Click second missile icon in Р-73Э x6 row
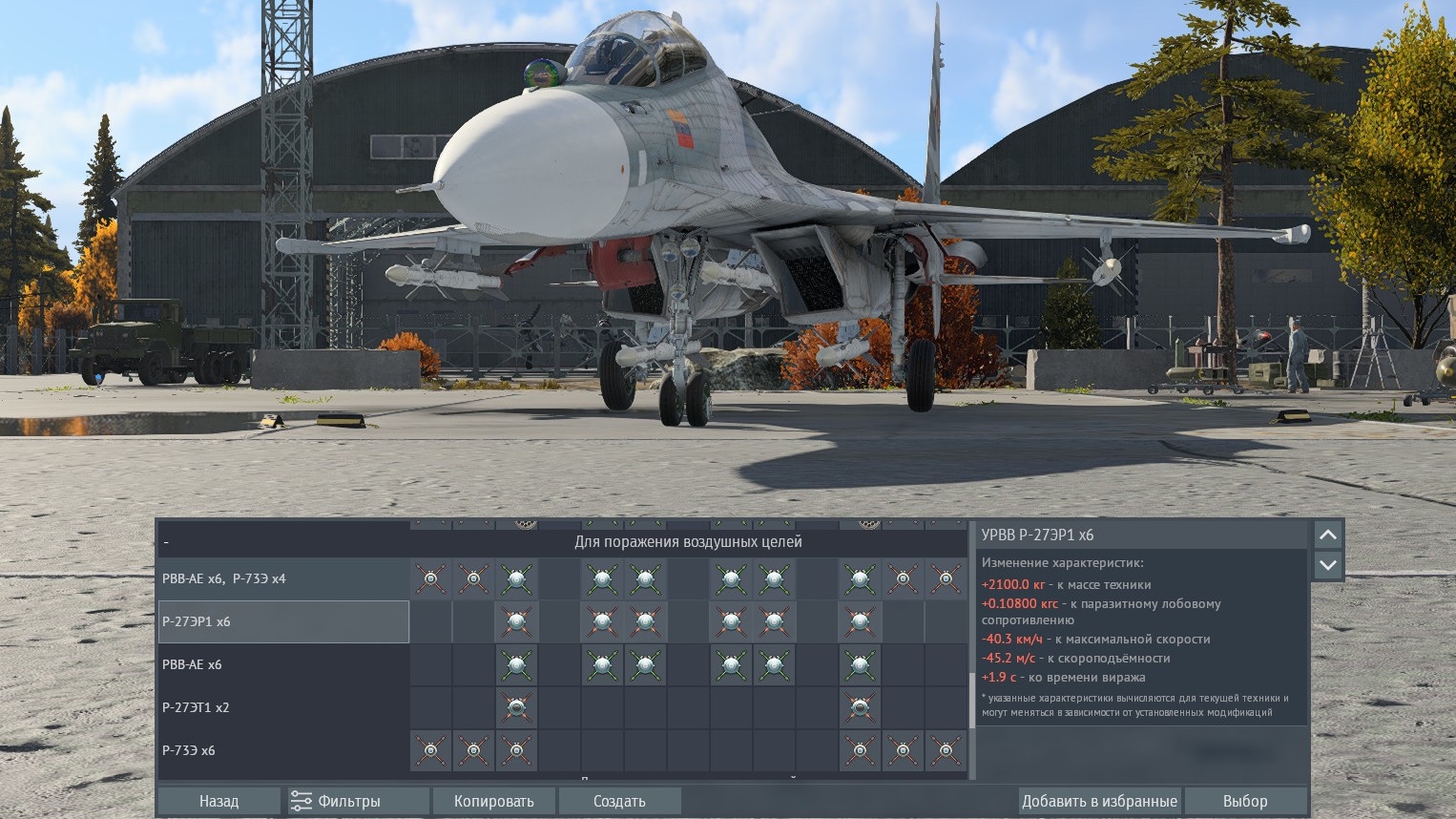1456x819 pixels. 473,750
